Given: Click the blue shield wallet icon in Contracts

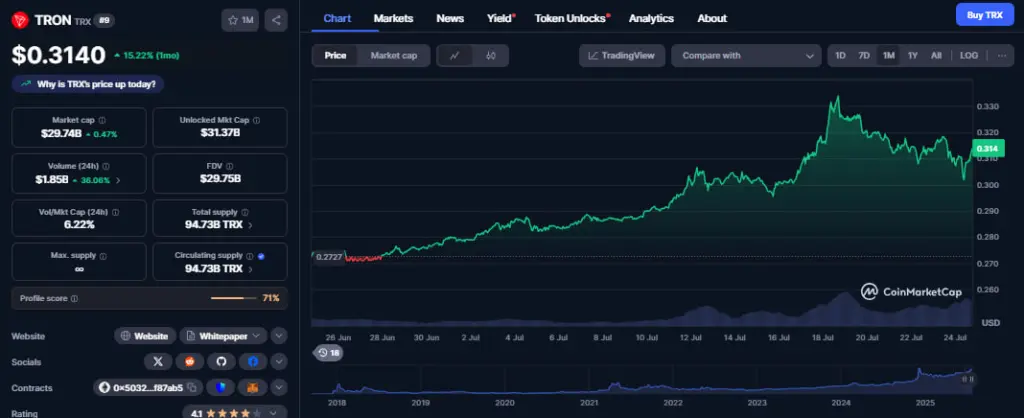Looking at the screenshot, I should 221,388.
